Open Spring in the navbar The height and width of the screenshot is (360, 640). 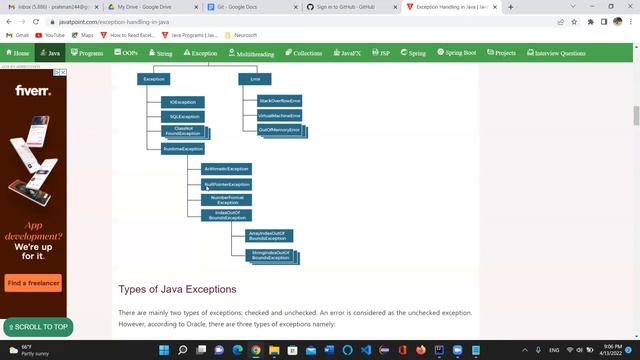(413, 53)
